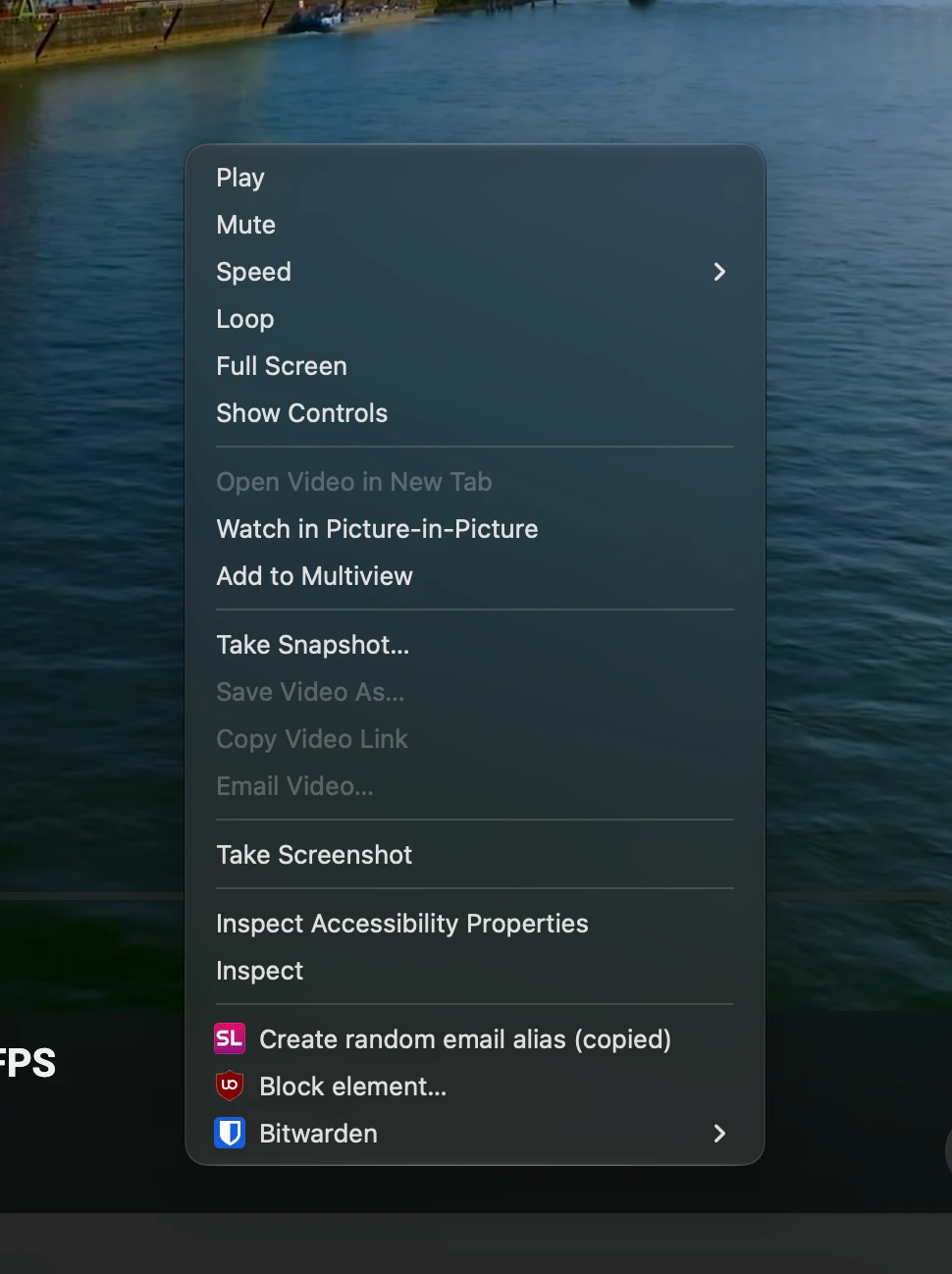Enable Loop for the video
Screen dimensions: 952x1274
coord(475,319)
